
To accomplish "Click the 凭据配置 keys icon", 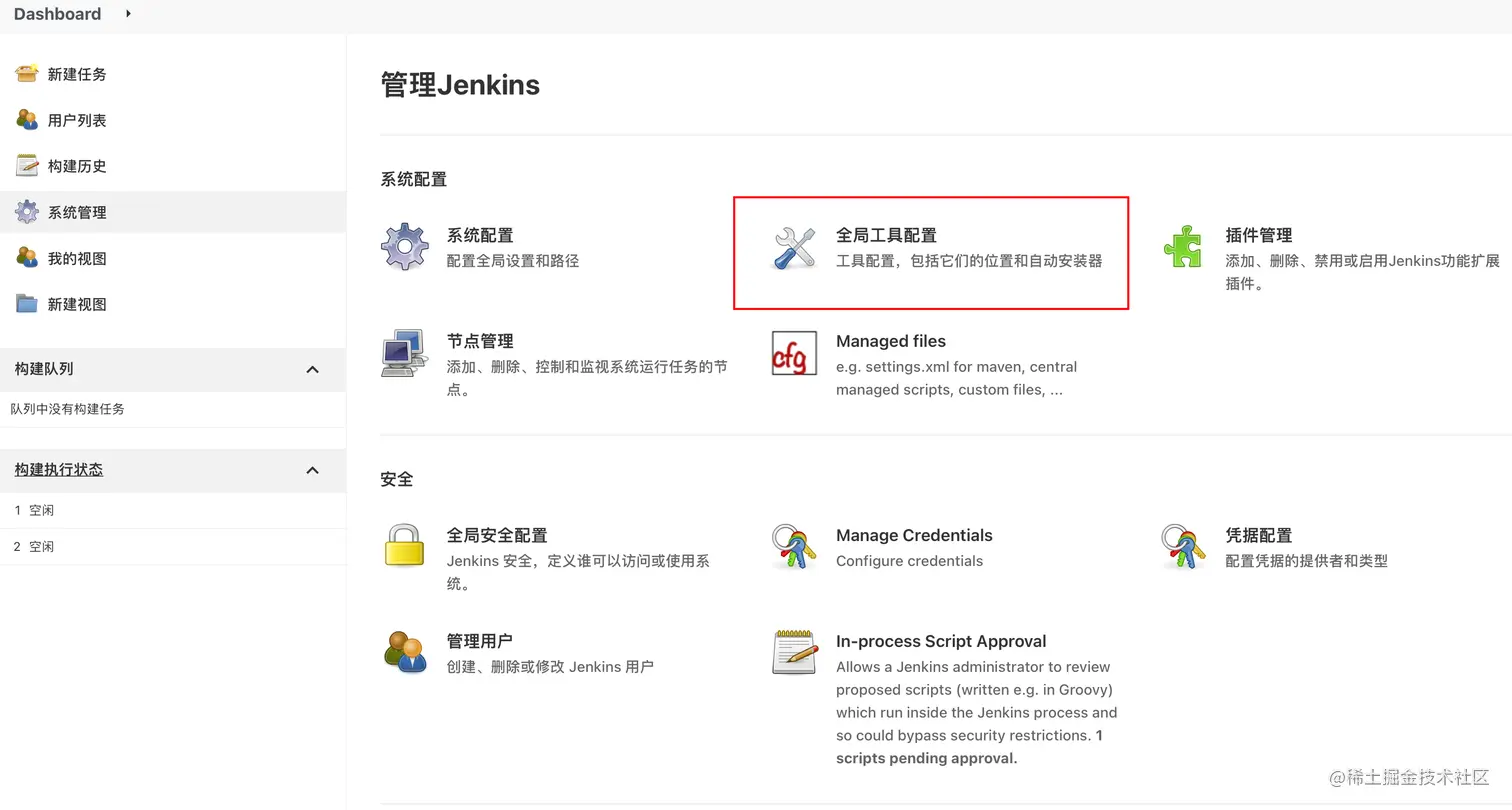I will pos(1184,547).
